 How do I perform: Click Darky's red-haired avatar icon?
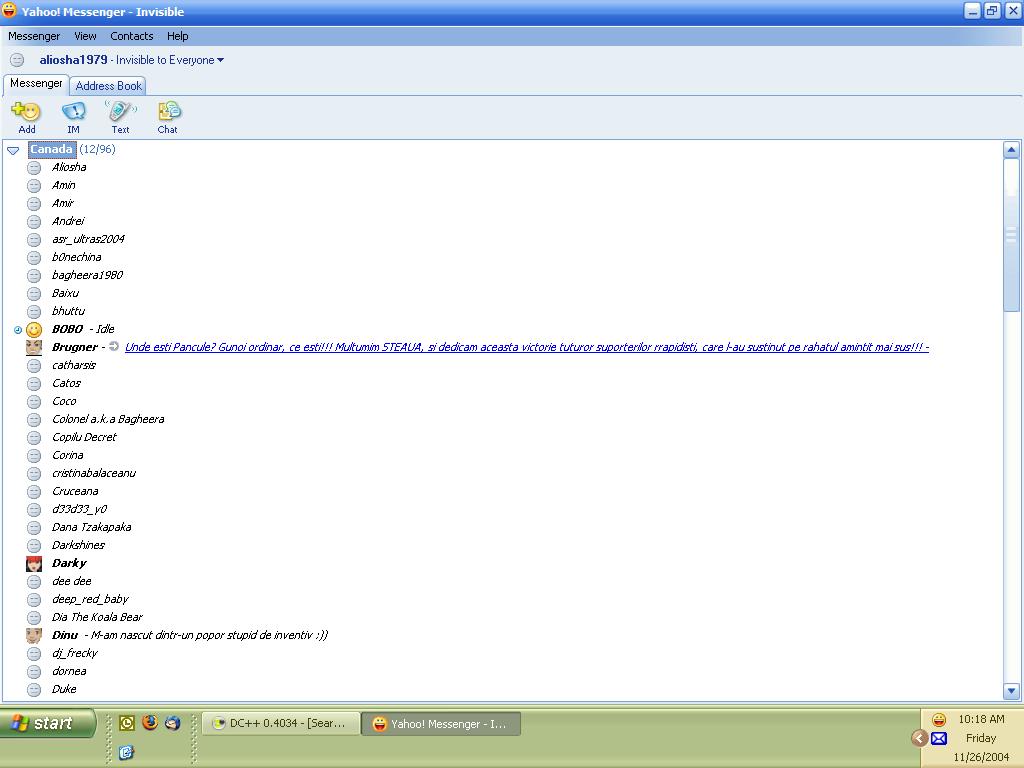click(x=34, y=563)
